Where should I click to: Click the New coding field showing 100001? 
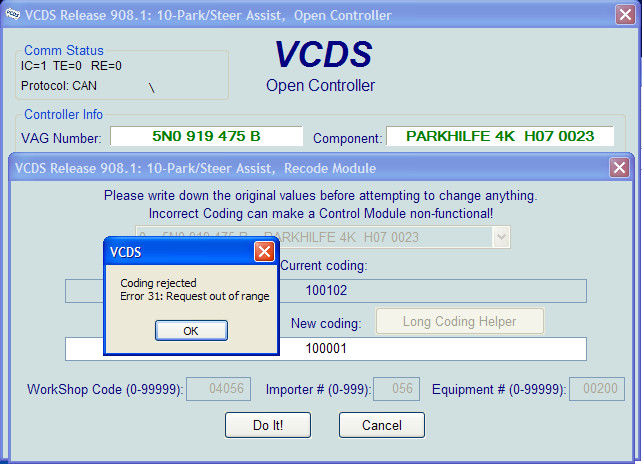pyautogui.click(x=326, y=349)
